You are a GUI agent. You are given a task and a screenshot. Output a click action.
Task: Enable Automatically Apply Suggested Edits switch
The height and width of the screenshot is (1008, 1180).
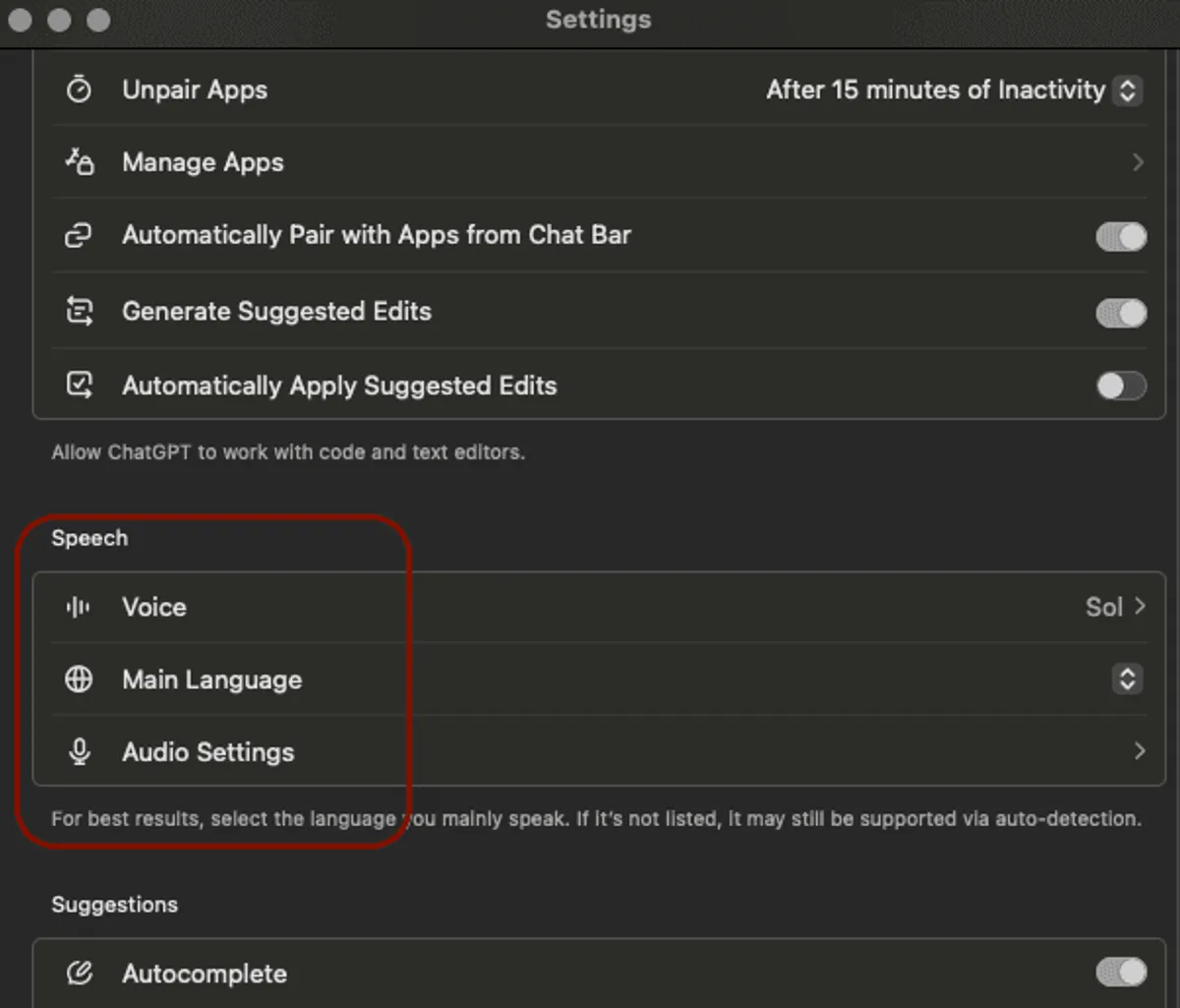(x=1121, y=385)
